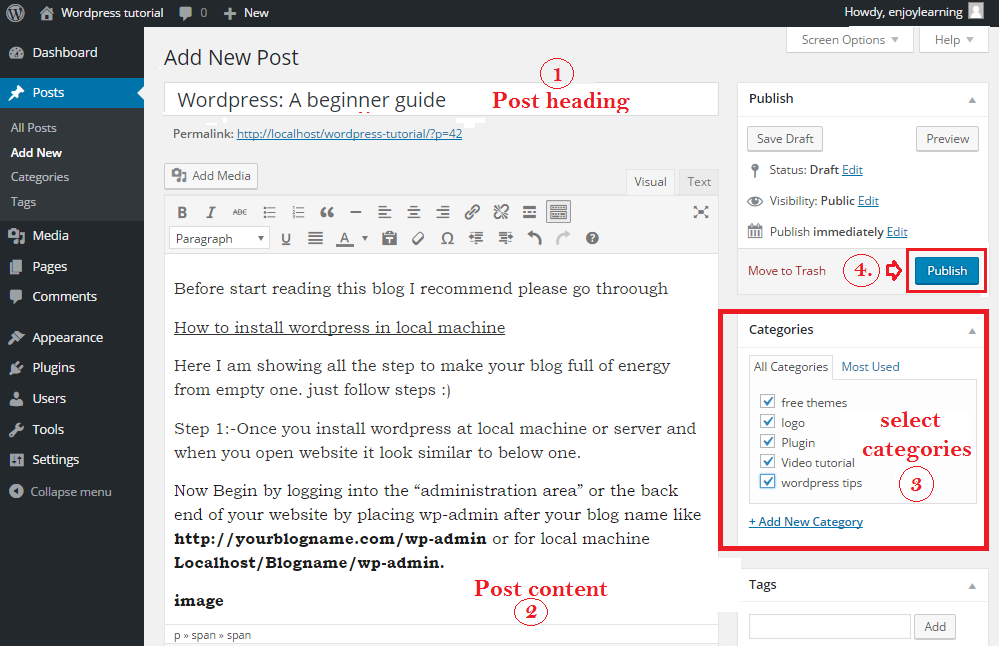This screenshot has width=999, height=646.
Task: Redo the last edit
Action: (x=563, y=238)
